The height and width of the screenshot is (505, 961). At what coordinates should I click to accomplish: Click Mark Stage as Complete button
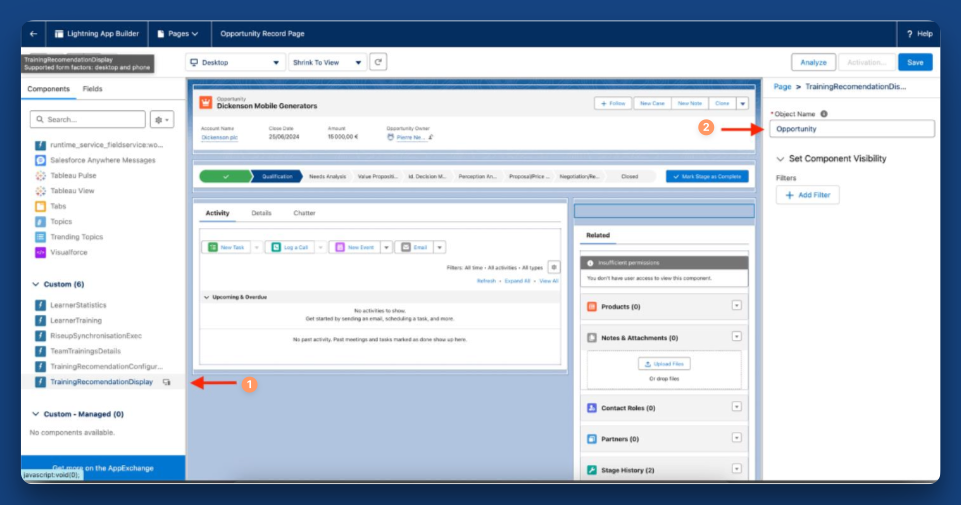(707, 177)
